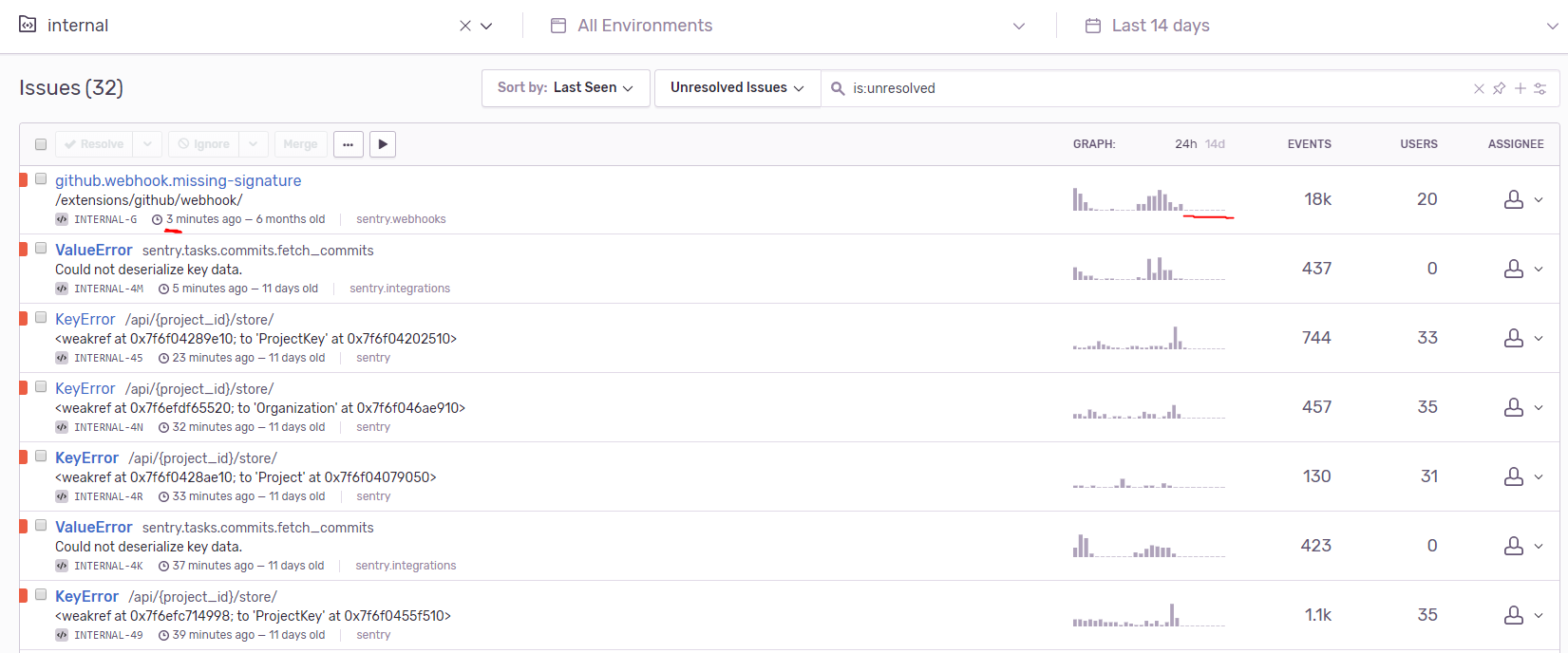Open the All Environments dropdown
The image size is (1568, 653).
[788, 26]
